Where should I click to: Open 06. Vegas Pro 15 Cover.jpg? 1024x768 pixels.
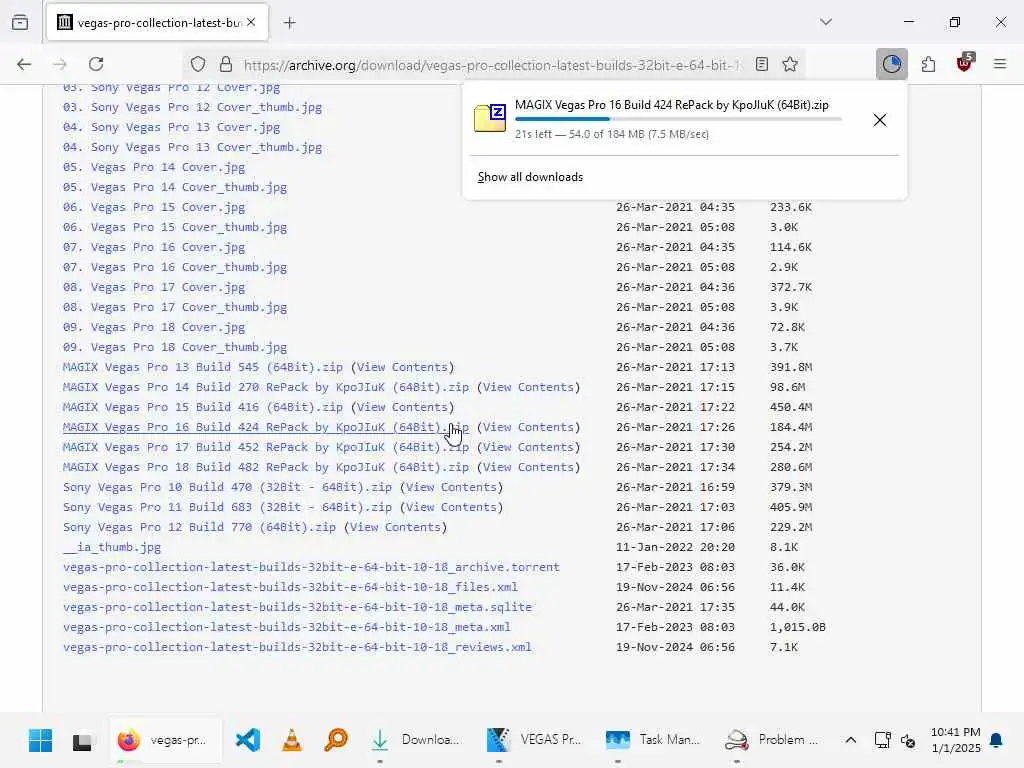(154, 207)
